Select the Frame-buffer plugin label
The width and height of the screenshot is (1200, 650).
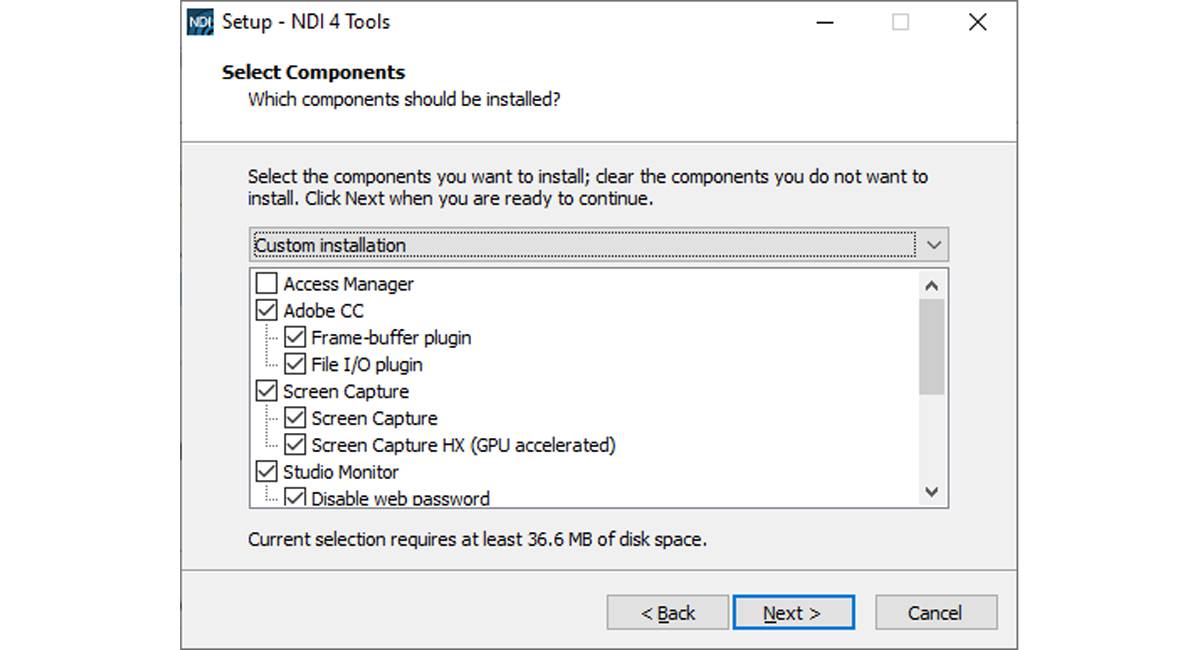(391, 338)
